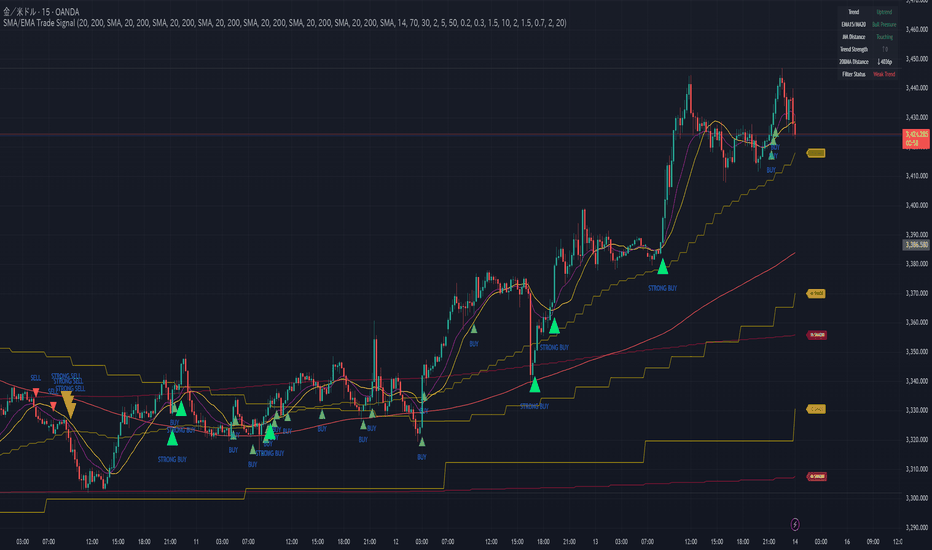Click date label 12 on time axis
932x550 pixels.
click(x=396, y=542)
